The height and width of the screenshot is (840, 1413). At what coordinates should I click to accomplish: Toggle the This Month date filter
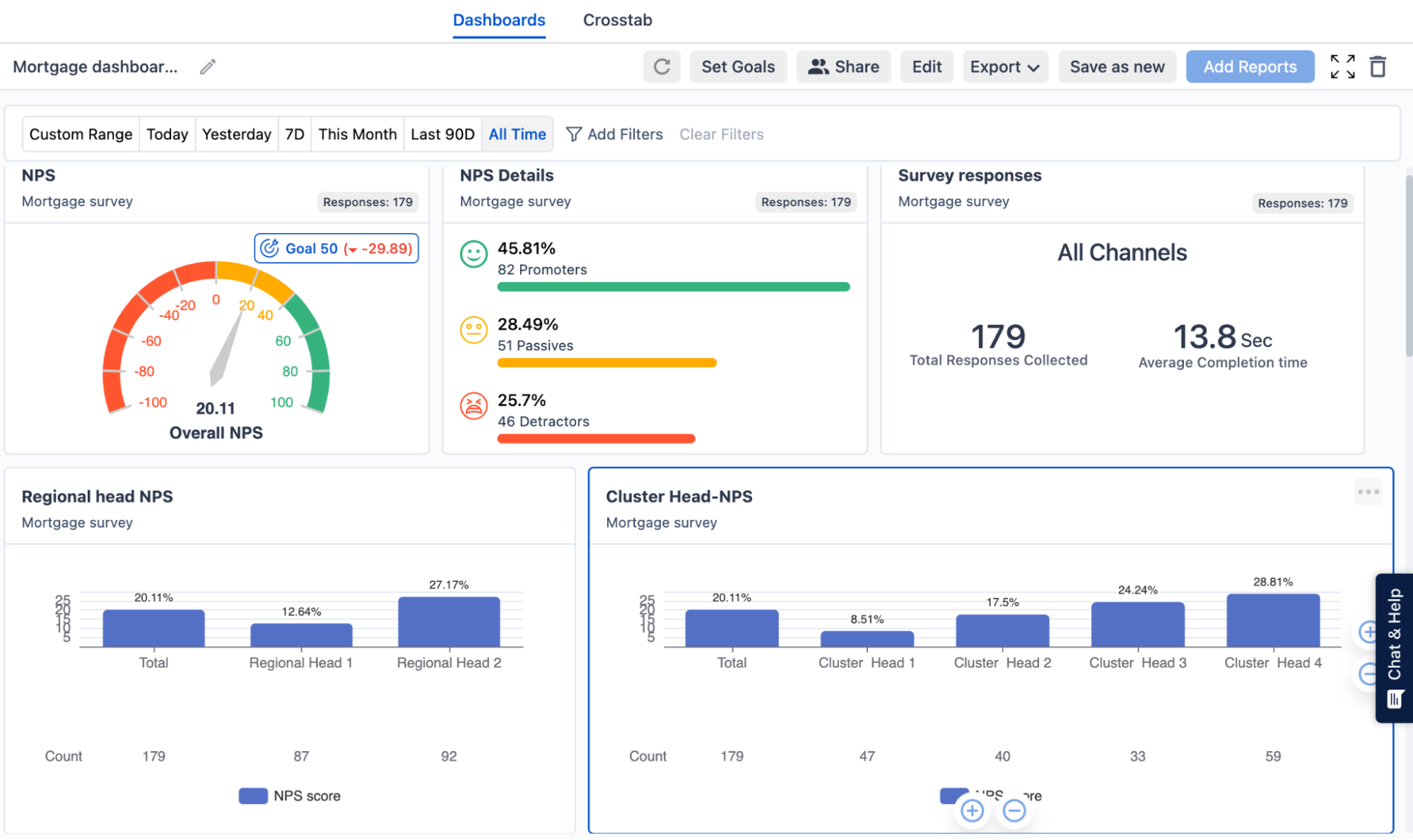pos(357,134)
